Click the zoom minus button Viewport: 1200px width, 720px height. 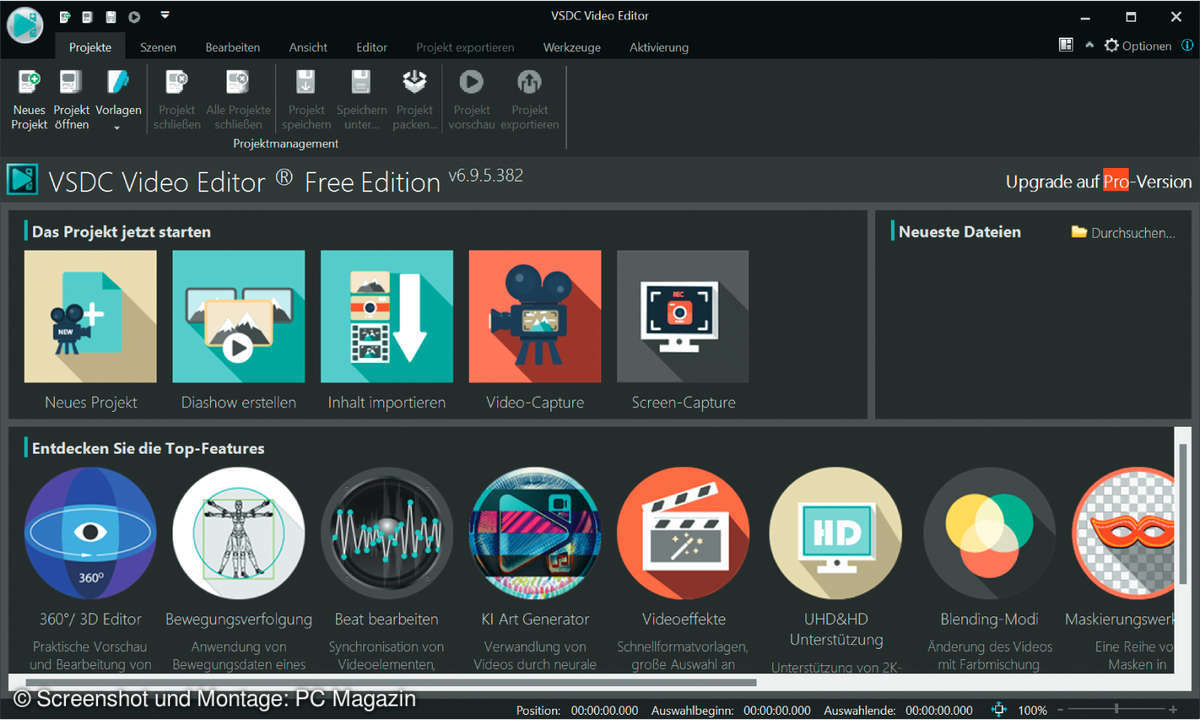tap(1061, 710)
